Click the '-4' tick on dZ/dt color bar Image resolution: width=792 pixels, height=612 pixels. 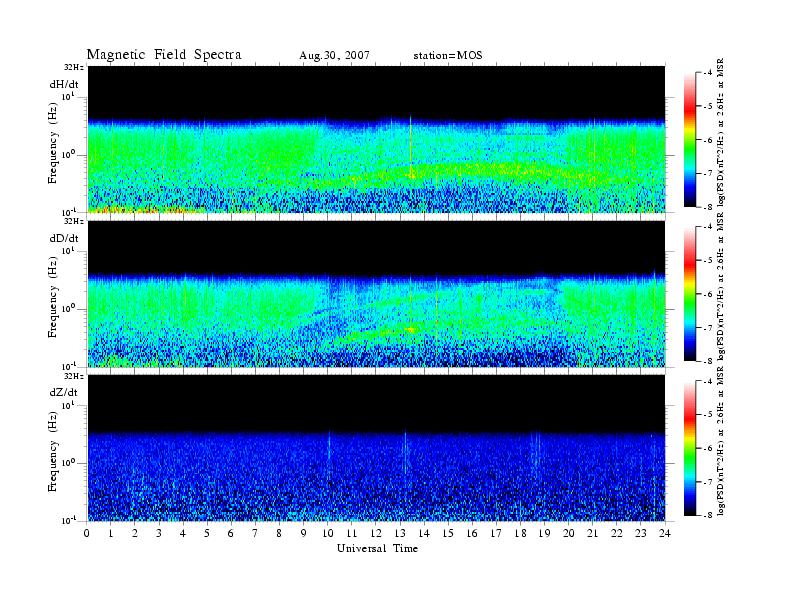tap(708, 381)
